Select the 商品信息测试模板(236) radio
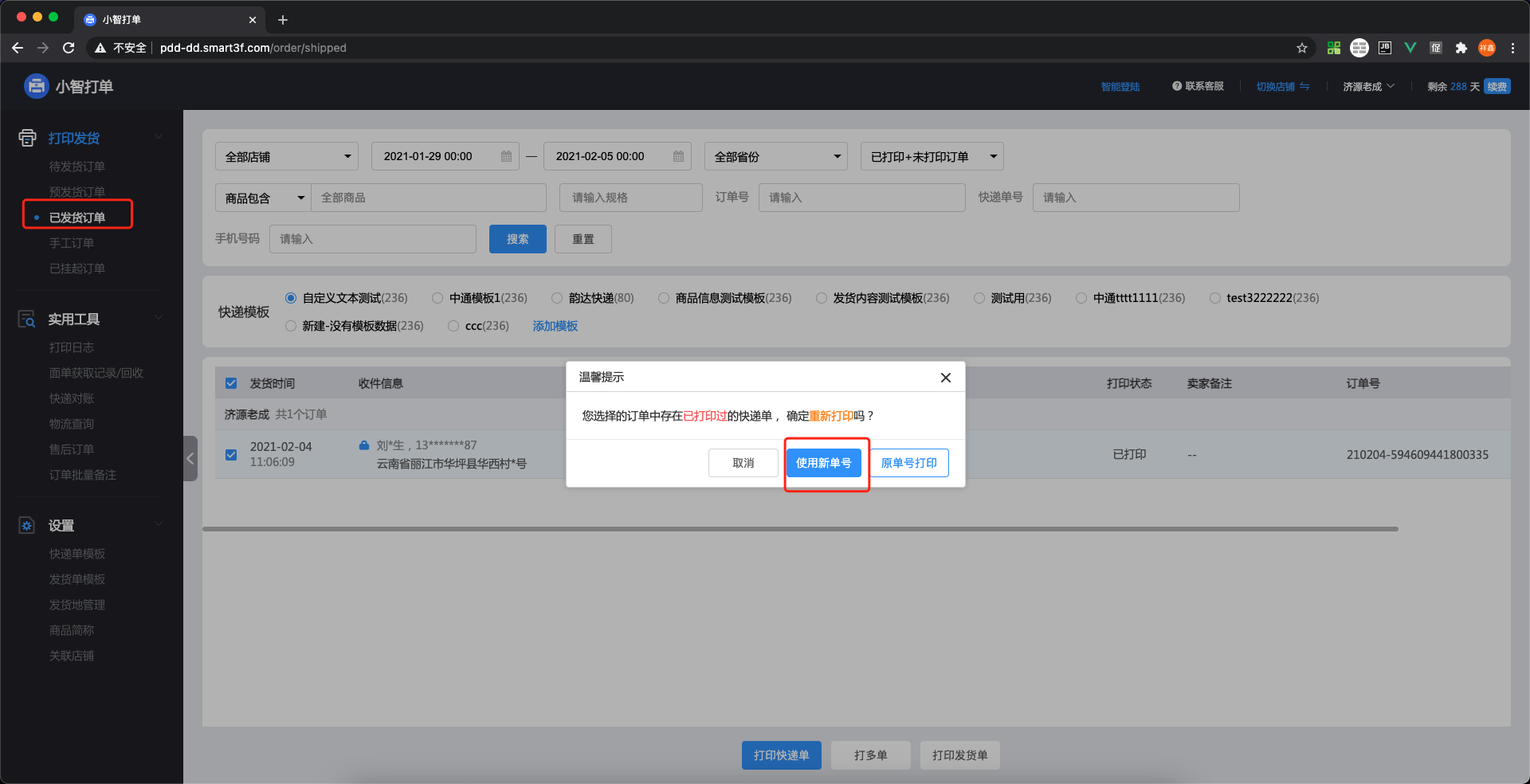Viewport: 1530px width, 784px height. (x=664, y=298)
